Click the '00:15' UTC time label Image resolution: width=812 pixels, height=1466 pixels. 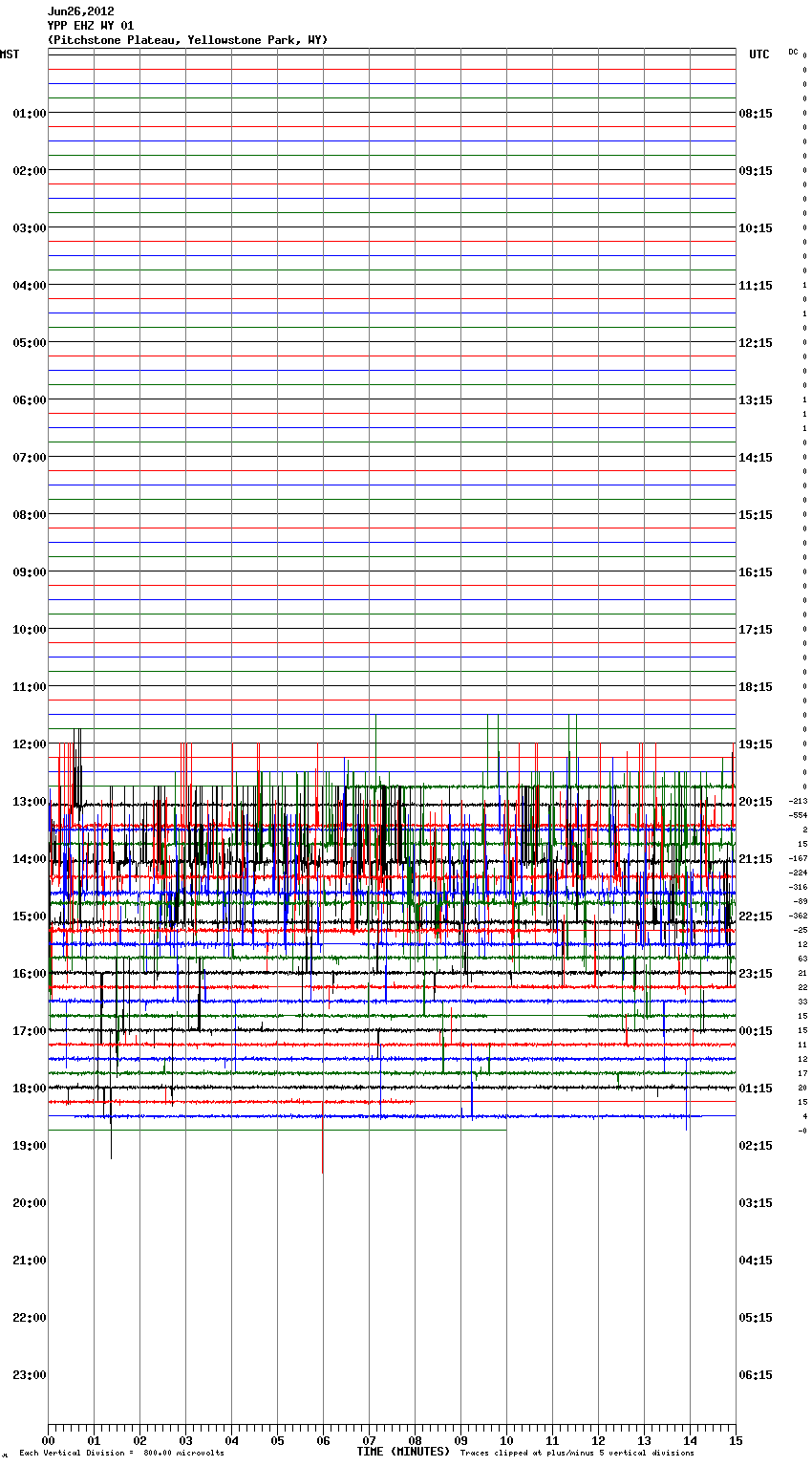756,1031
